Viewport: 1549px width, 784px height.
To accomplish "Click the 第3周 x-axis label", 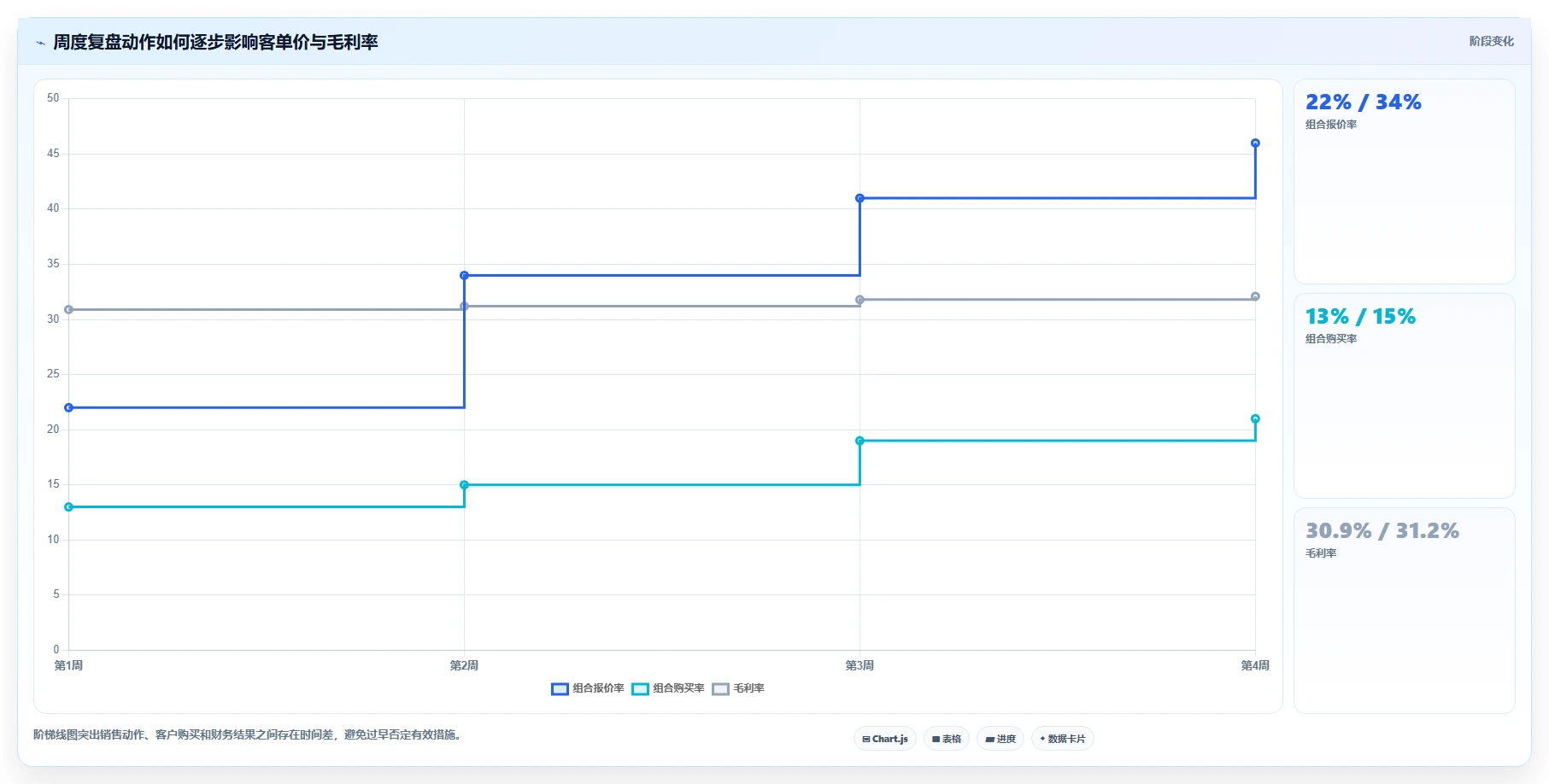I will tap(860, 665).
